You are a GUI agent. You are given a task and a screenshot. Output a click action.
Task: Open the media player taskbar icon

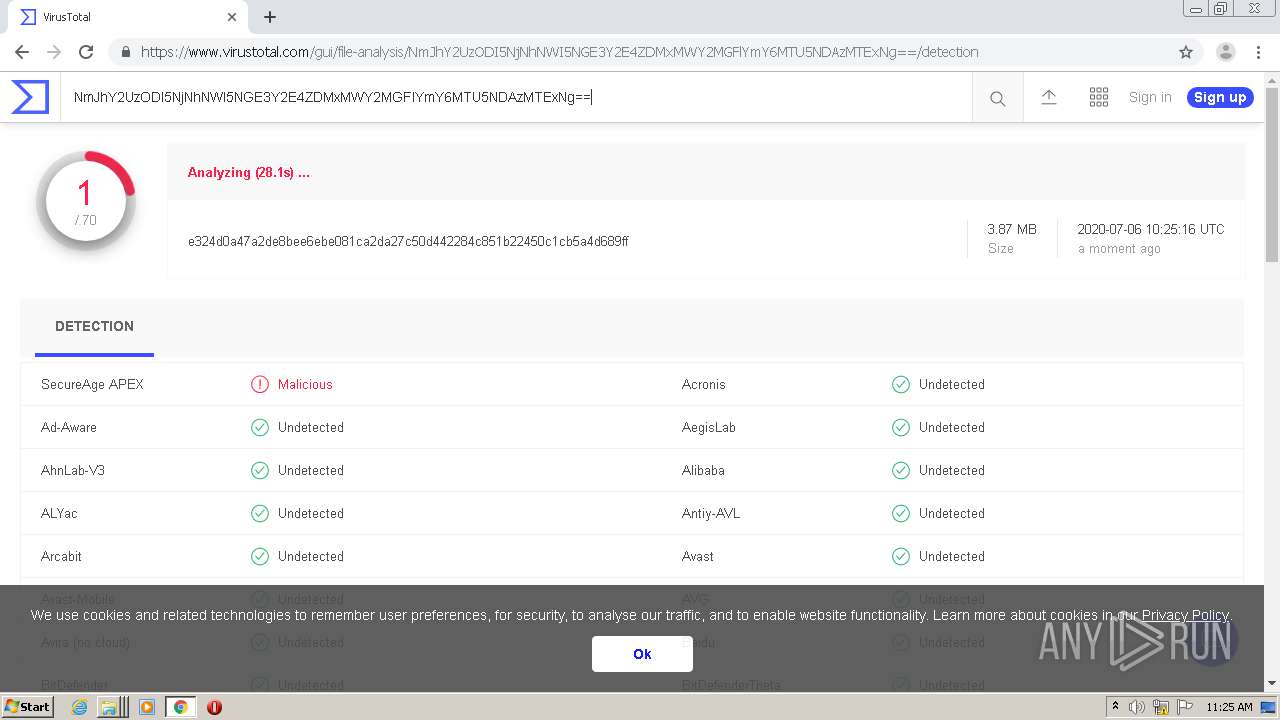point(147,707)
